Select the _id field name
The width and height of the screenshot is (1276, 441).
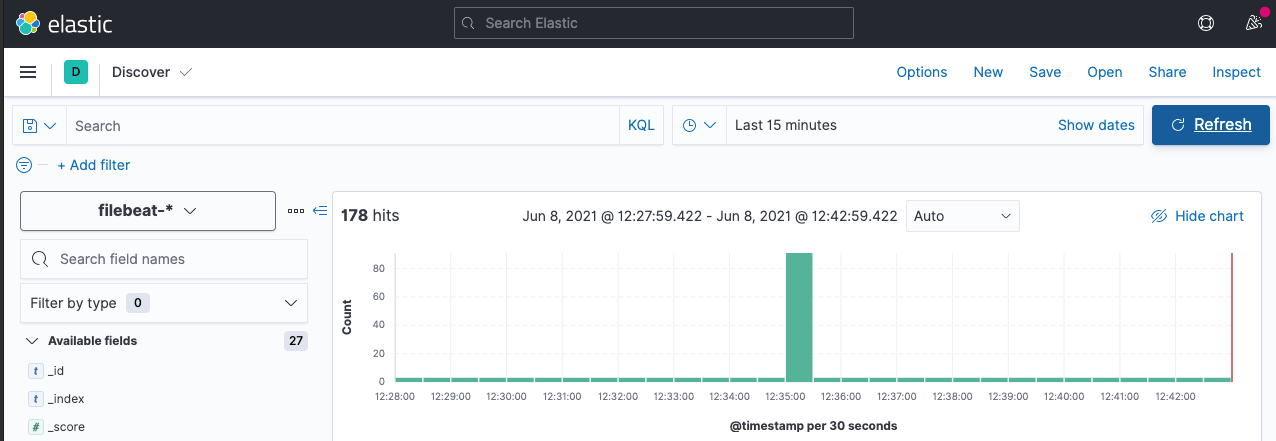click(56, 371)
